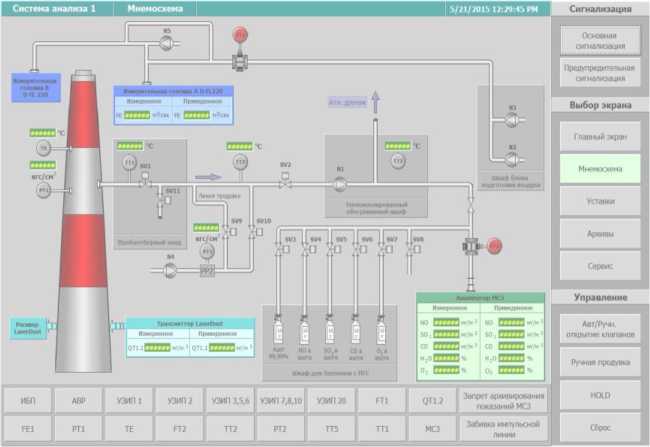Switch to the Архивы screen
The width and height of the screenshot is (650, 447).
coord(599,233)
